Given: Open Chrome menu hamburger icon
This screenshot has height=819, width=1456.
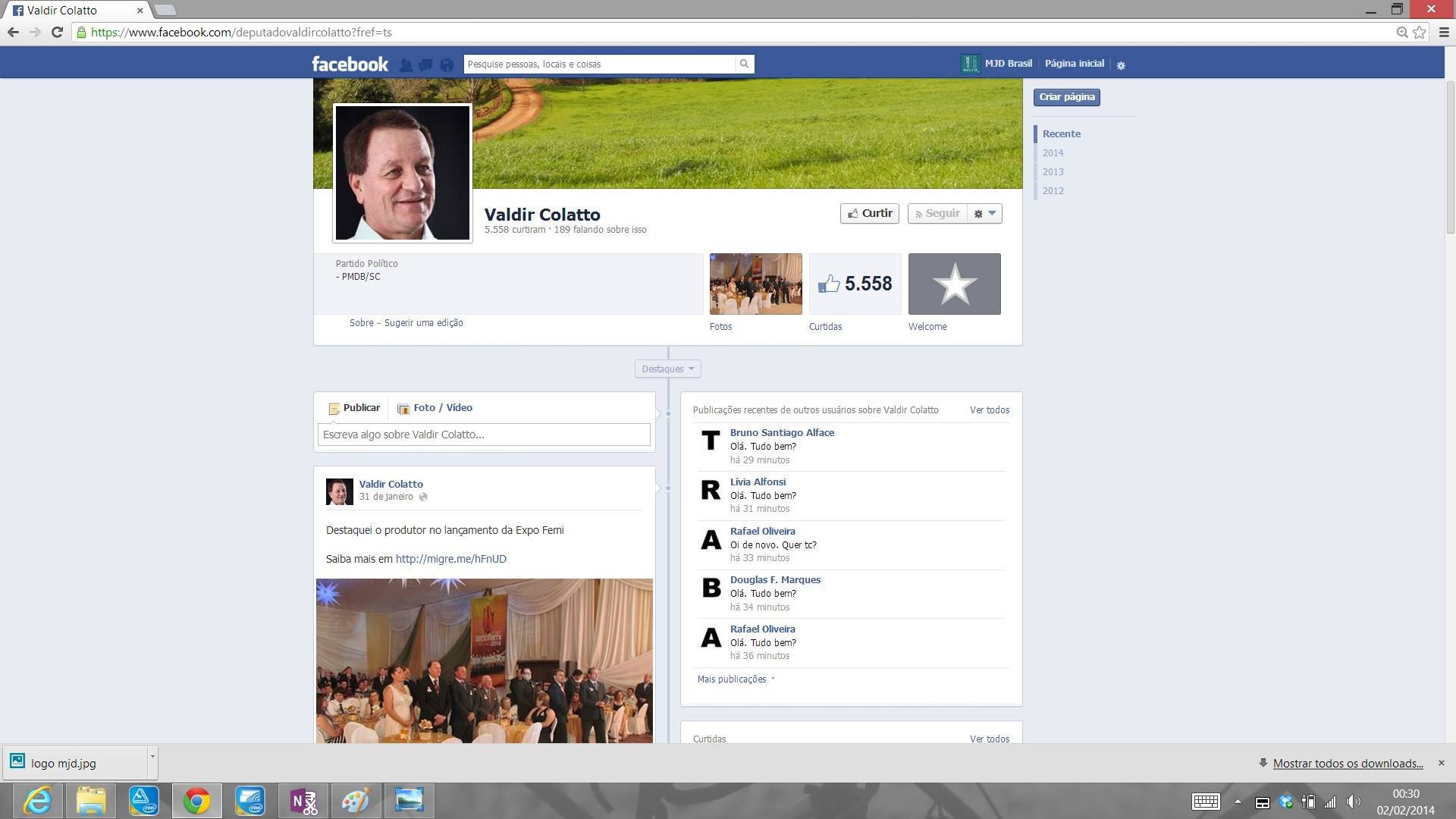Looking at the screenshot, I should click(x=1444, y=32).
